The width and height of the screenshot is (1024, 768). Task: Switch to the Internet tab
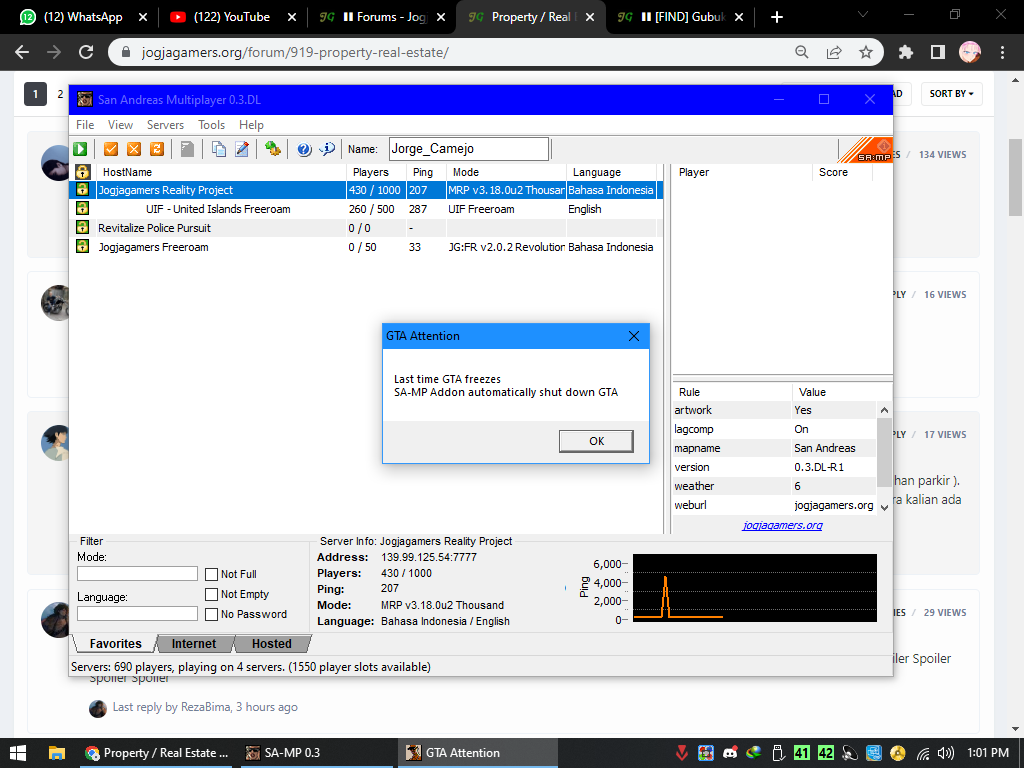coord(194,644)
